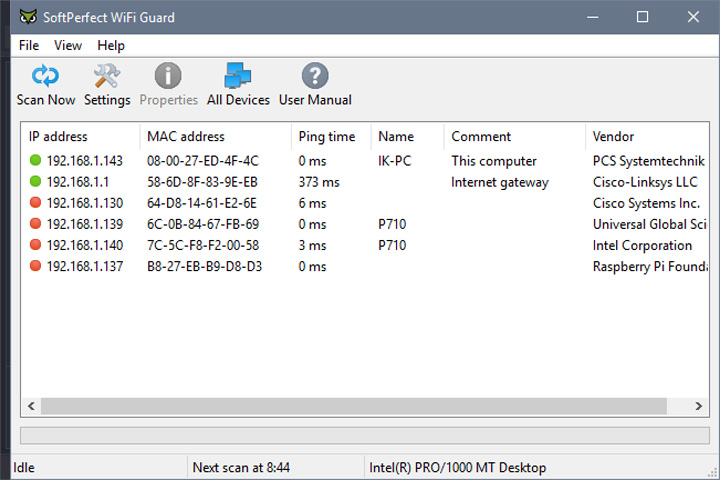This screenshot has height=480, width=720.
Task: Open the File menu
Action: (x=28, y=45)
